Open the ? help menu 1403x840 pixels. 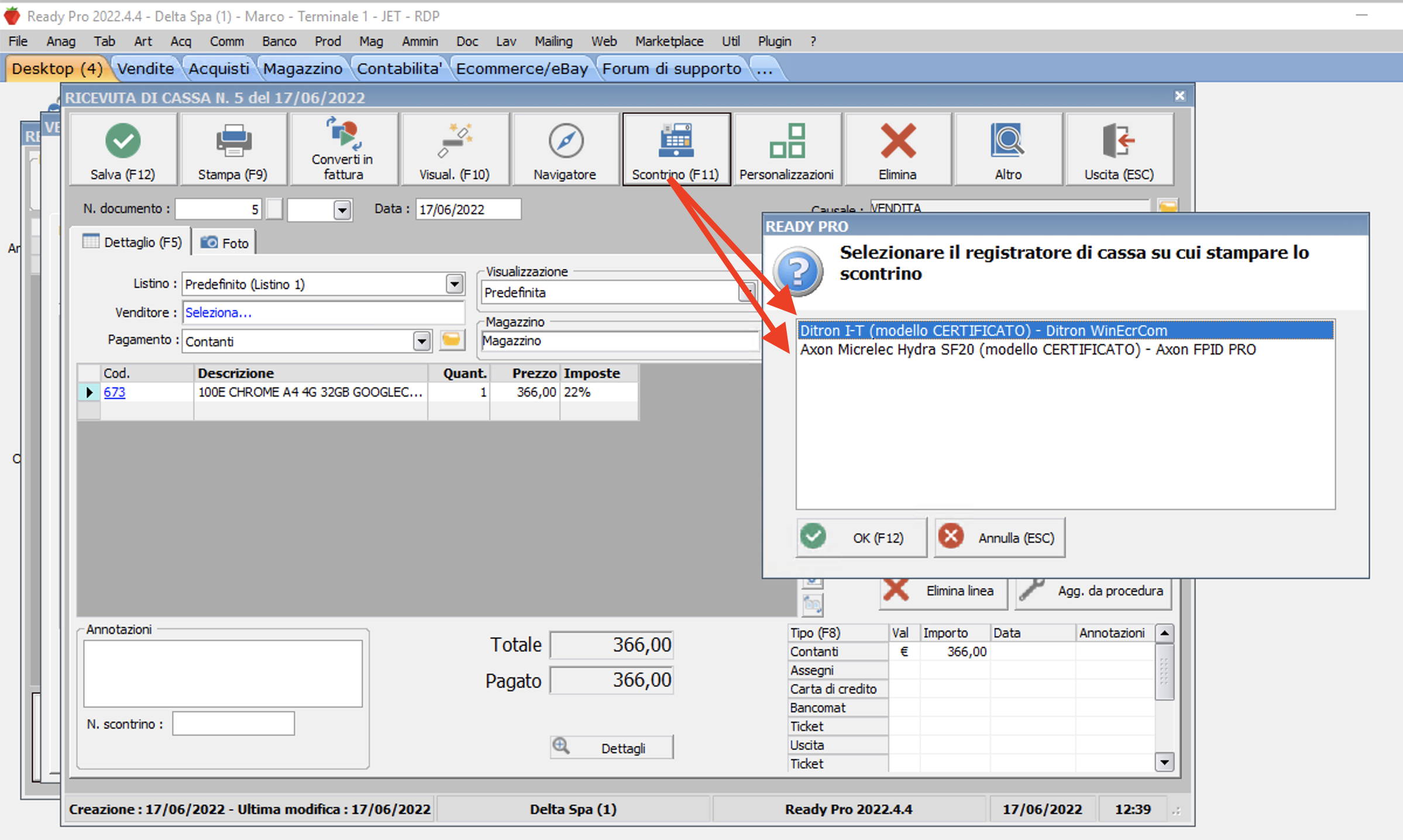[813, 42]
